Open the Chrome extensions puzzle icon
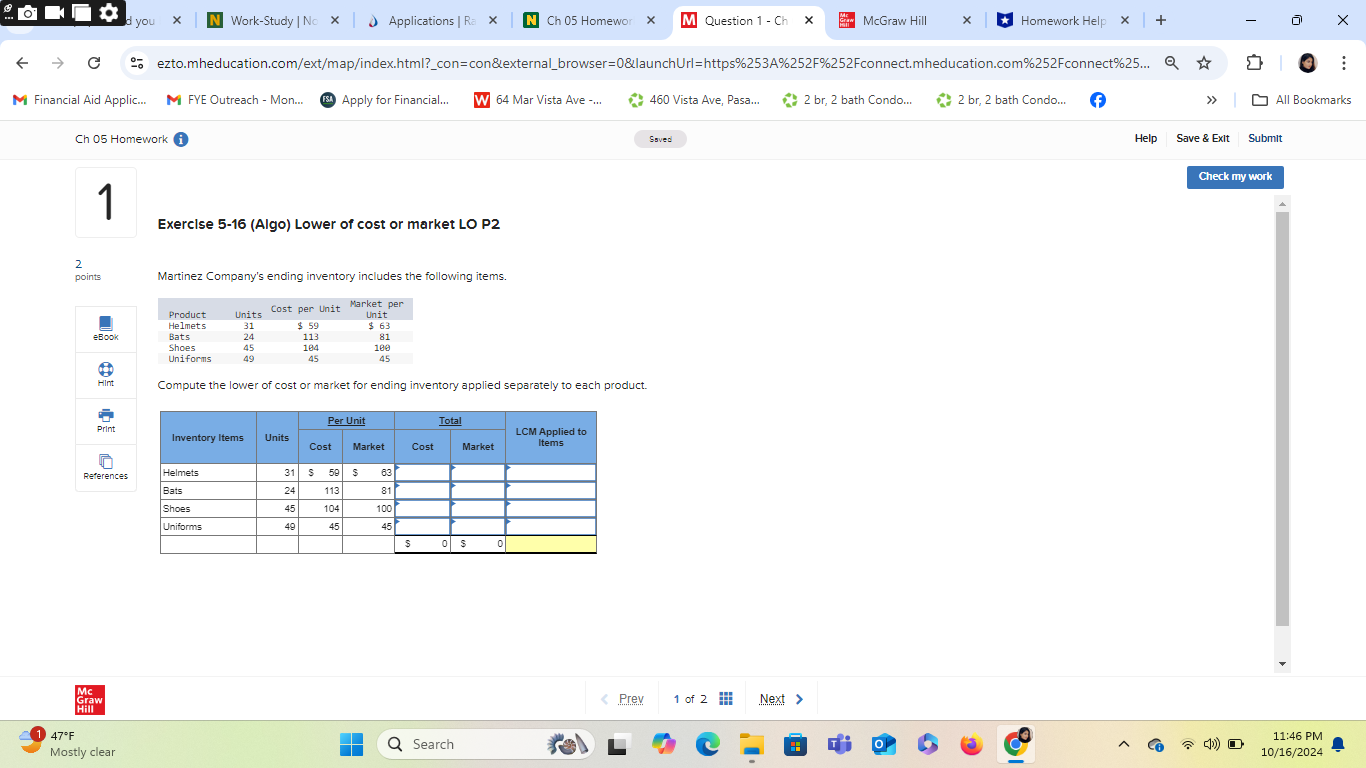The width and height of the screenshot is (1366, 768). (x=1254, y=62)
